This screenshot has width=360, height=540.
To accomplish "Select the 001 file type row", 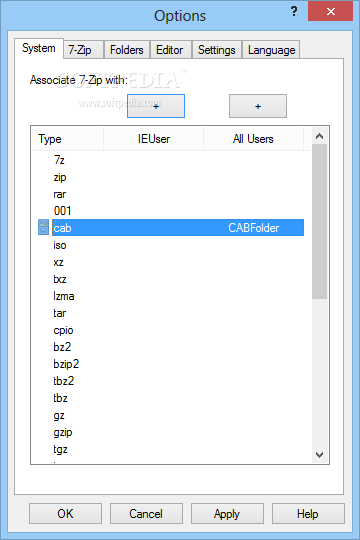I will click(171, 211).
